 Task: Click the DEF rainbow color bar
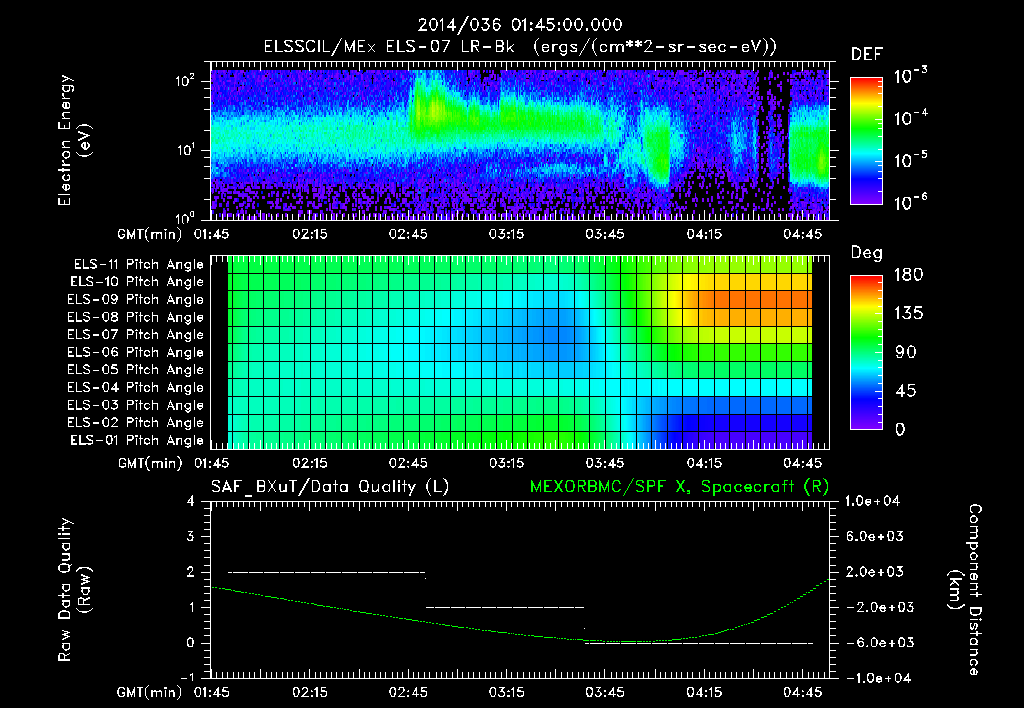[x=866, y=140]
